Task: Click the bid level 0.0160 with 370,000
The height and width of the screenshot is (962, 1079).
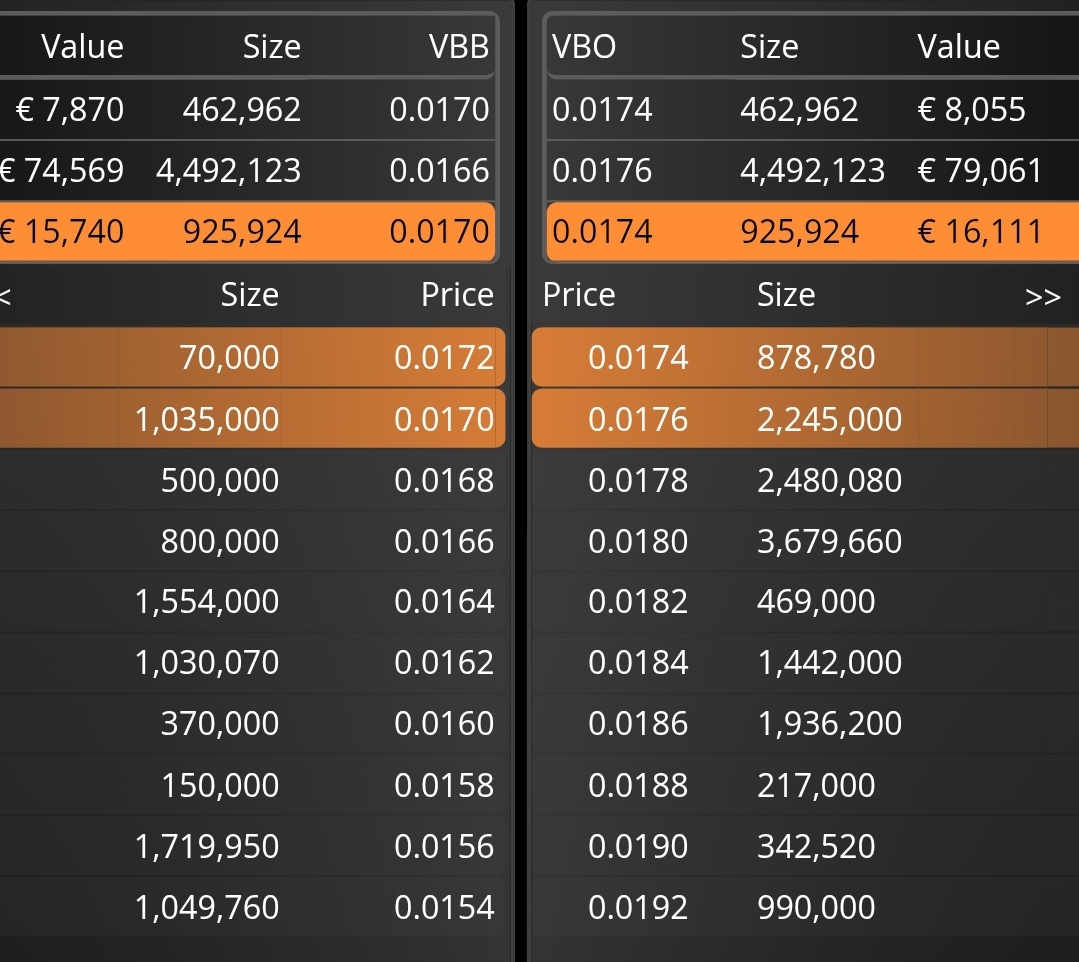Action: 253,723
